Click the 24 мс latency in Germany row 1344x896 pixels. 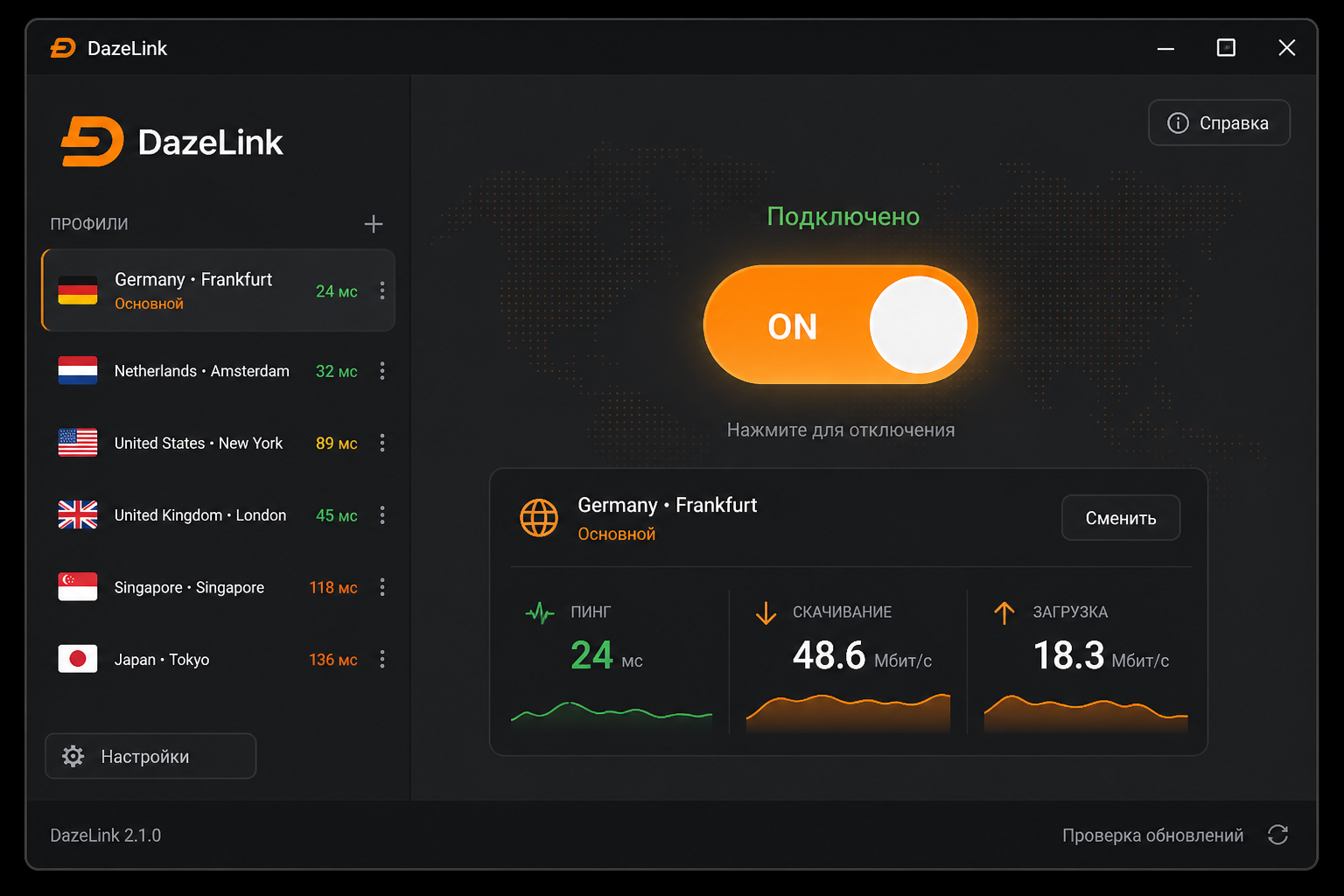337,291
